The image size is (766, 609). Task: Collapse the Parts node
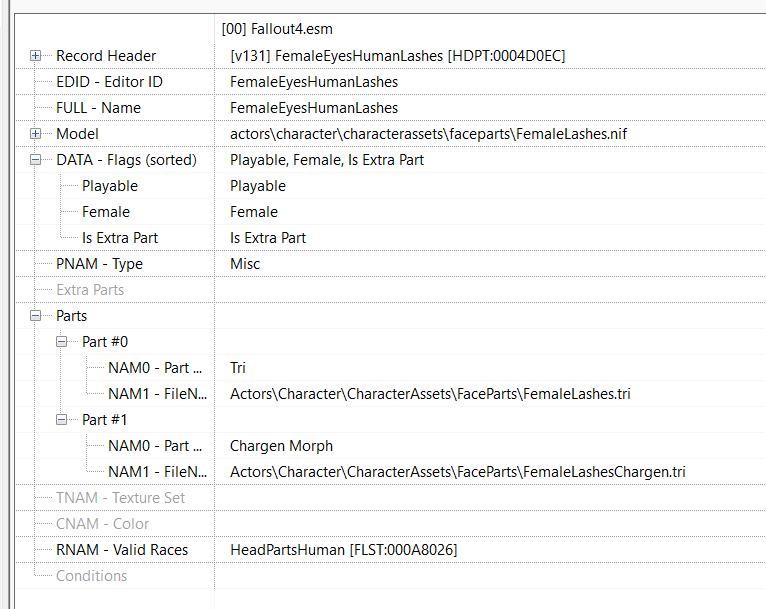point(35,316)
